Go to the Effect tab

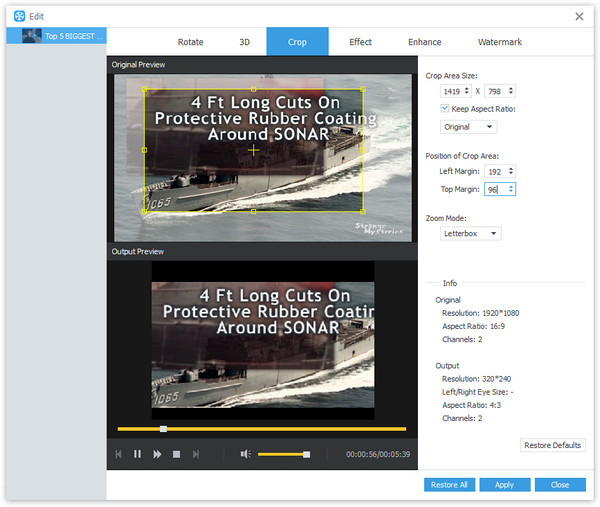pos(360,42)
